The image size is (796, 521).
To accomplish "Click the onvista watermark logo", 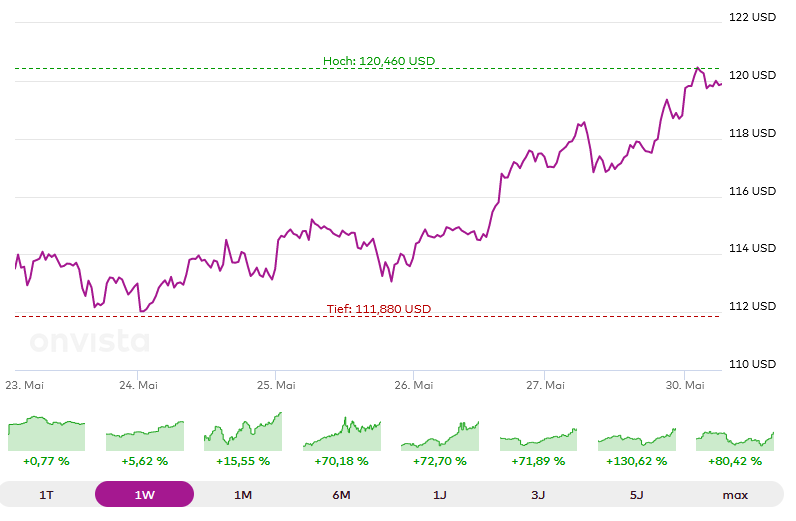I will pyautogui.click(x=90, y=342).
